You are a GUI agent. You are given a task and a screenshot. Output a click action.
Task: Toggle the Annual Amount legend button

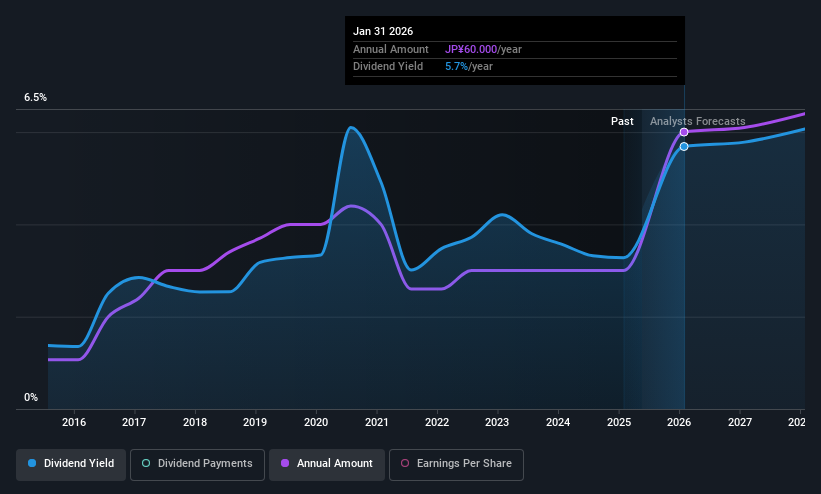pyautogui.click(x=327, y=464)
